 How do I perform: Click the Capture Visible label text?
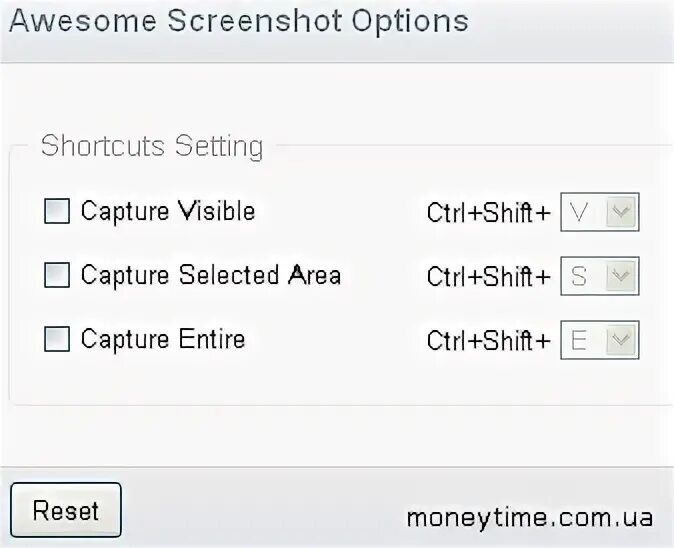[167, 211]
